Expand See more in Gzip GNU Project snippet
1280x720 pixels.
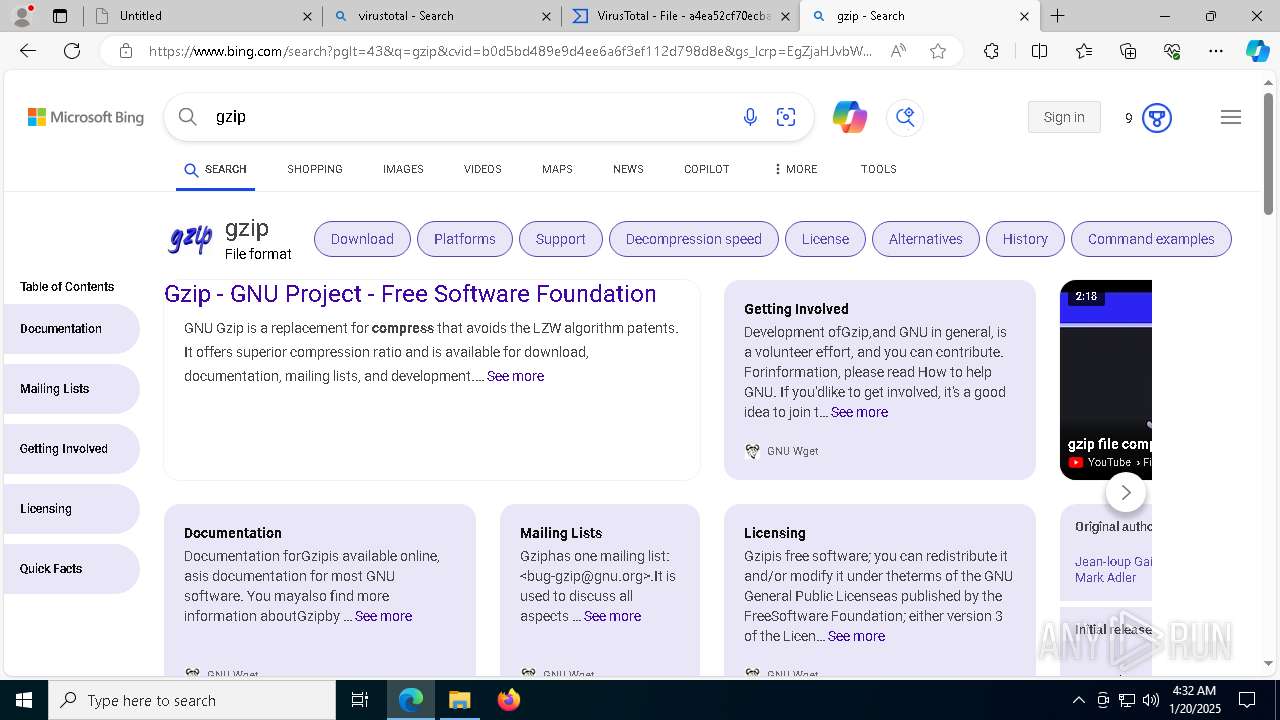click(515, 376)
